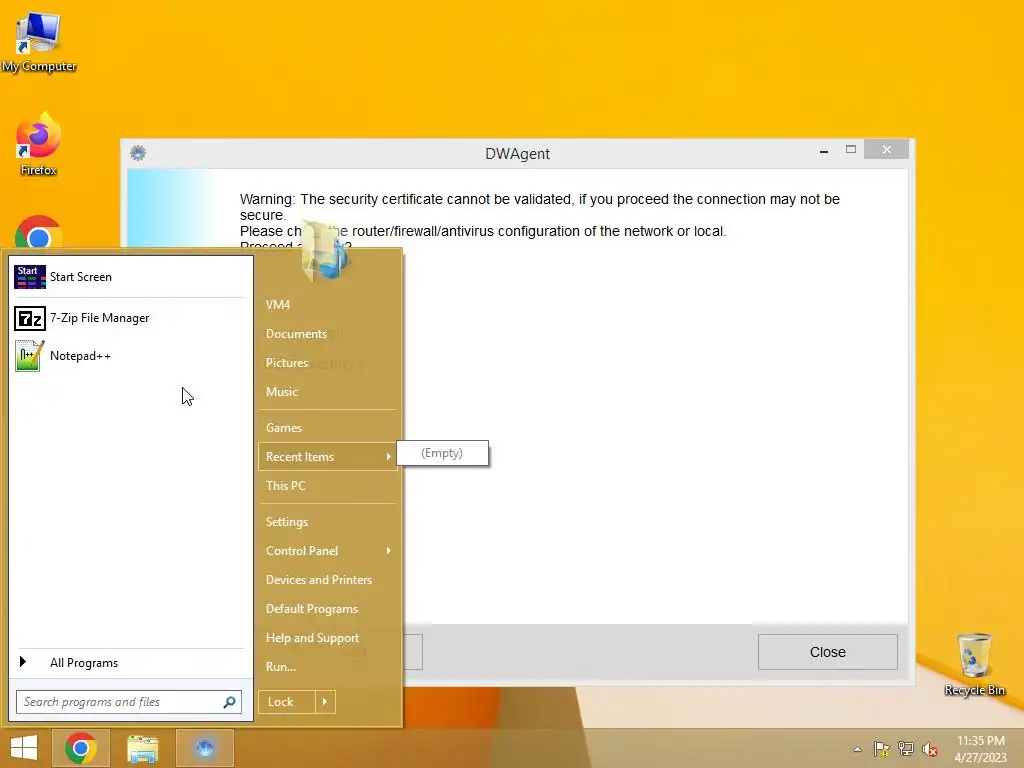Click the Start Screen tile icon

29,277
